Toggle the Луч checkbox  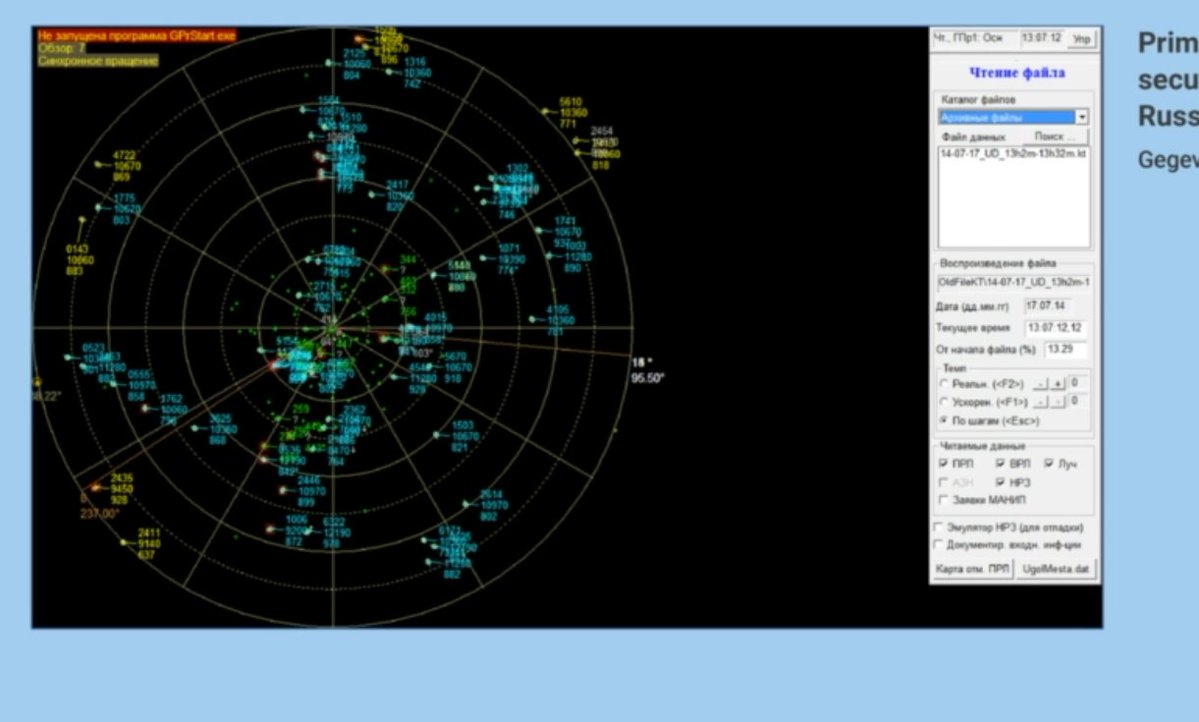(x=1049, y=464)
